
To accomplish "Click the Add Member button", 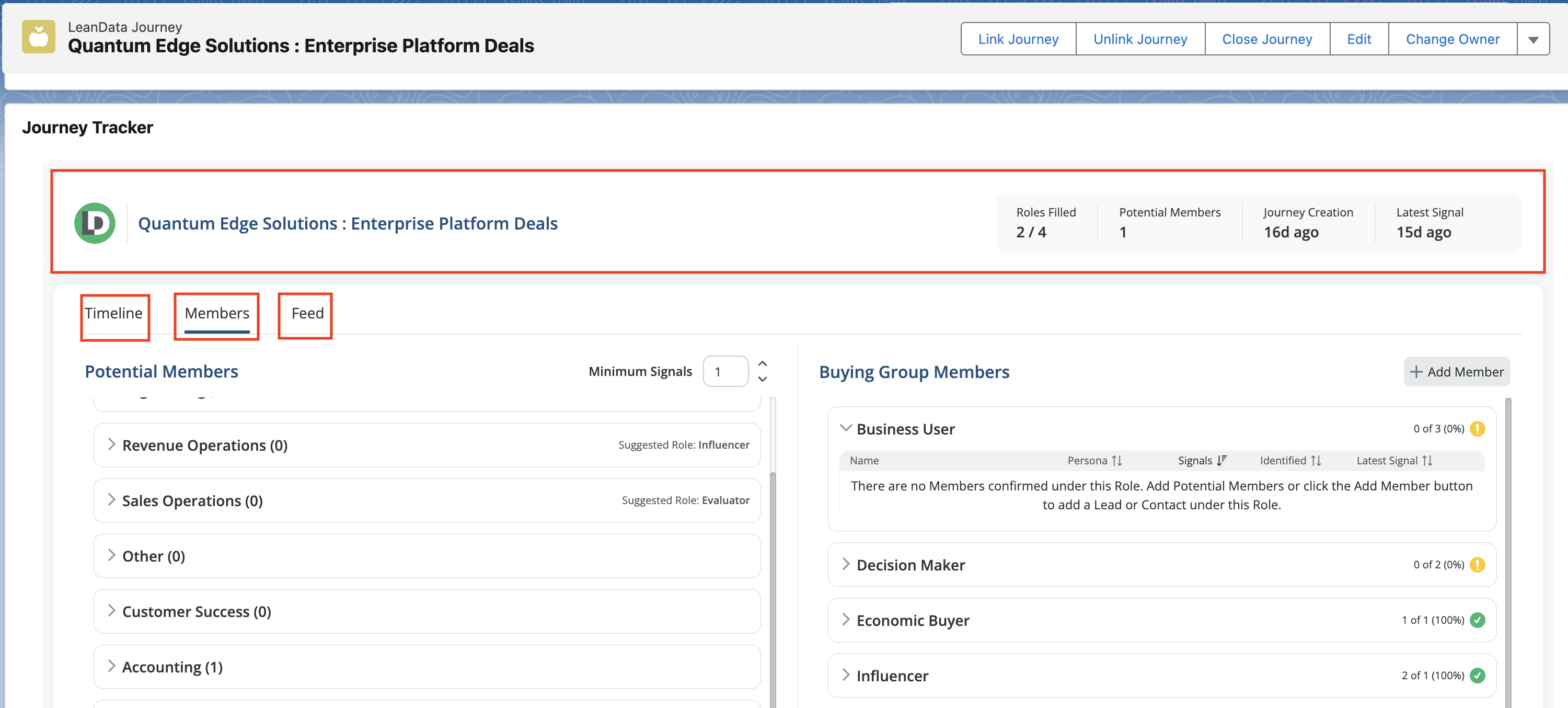I will (x=1456, y=371).
